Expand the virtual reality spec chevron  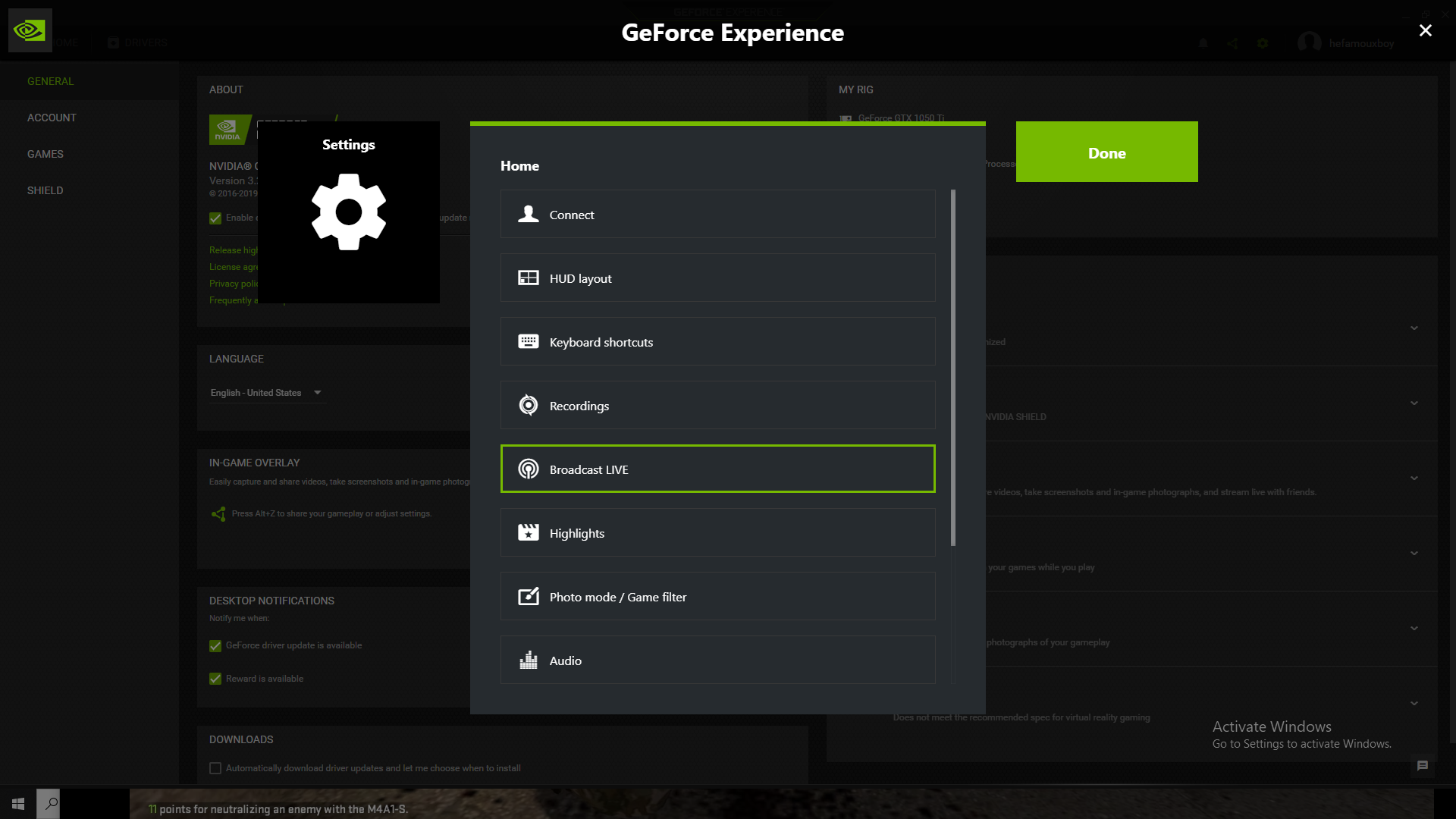pos(1414,704)
